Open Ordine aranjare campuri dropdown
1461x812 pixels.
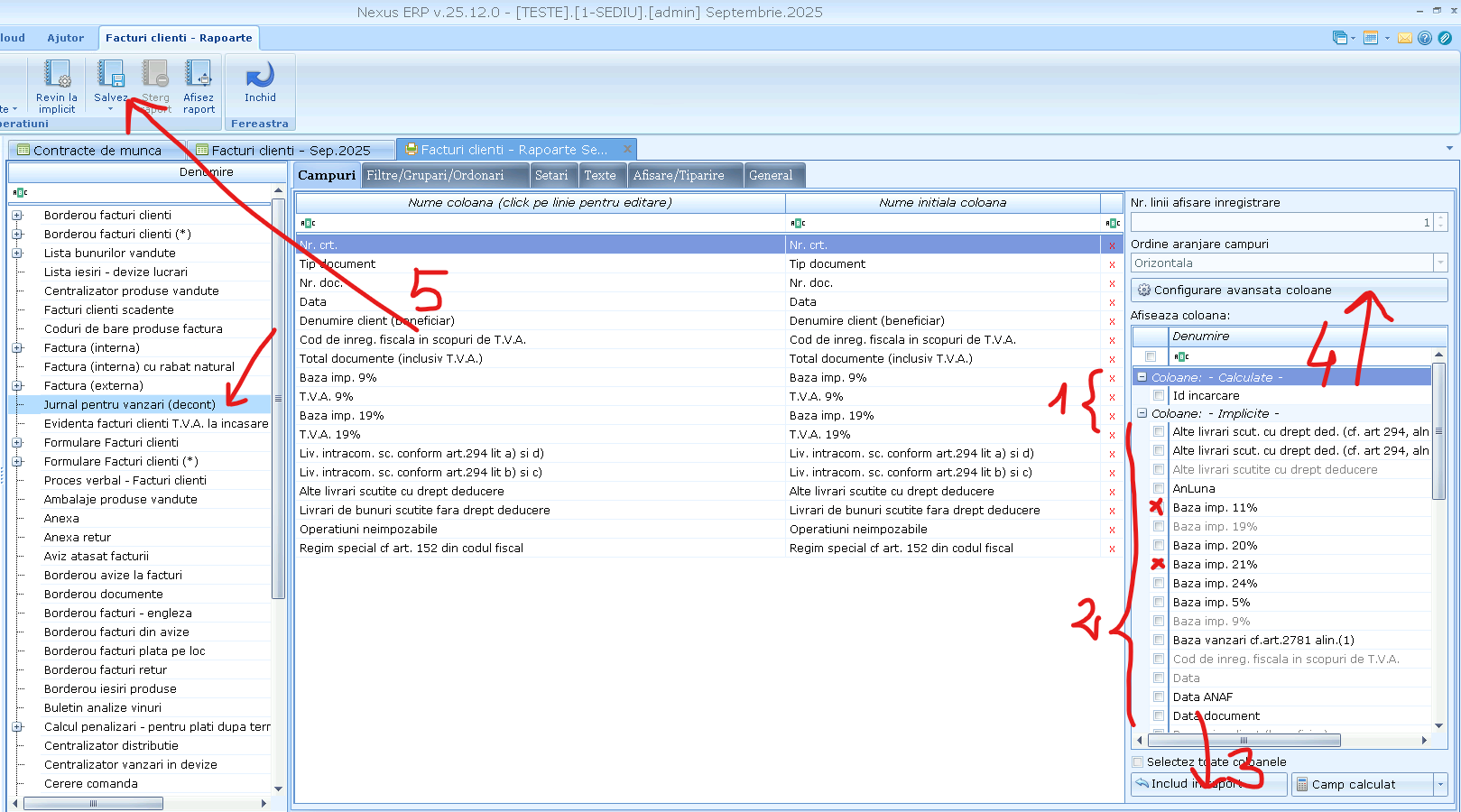1440,263
